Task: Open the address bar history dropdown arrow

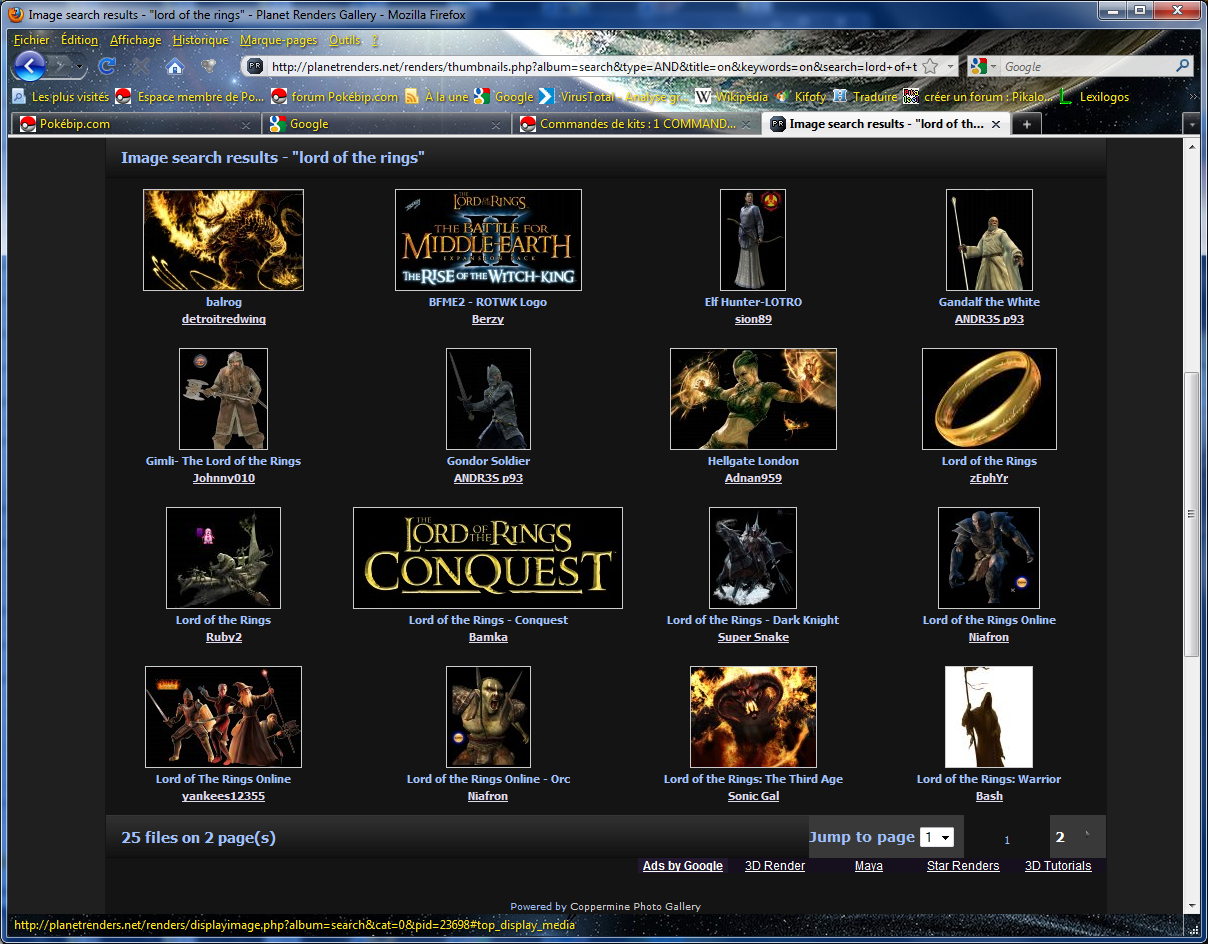Action: pos(950,66)
